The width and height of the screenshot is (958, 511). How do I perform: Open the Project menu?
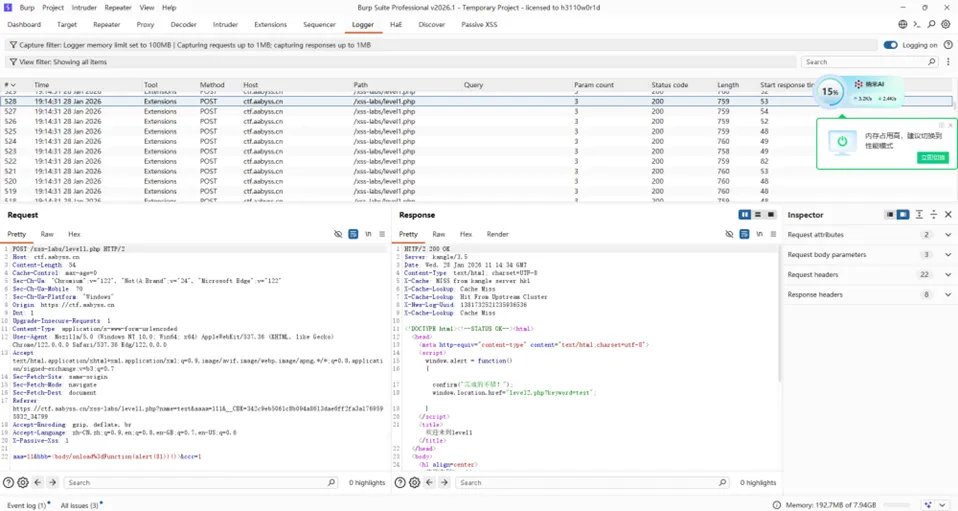(53, 7)
